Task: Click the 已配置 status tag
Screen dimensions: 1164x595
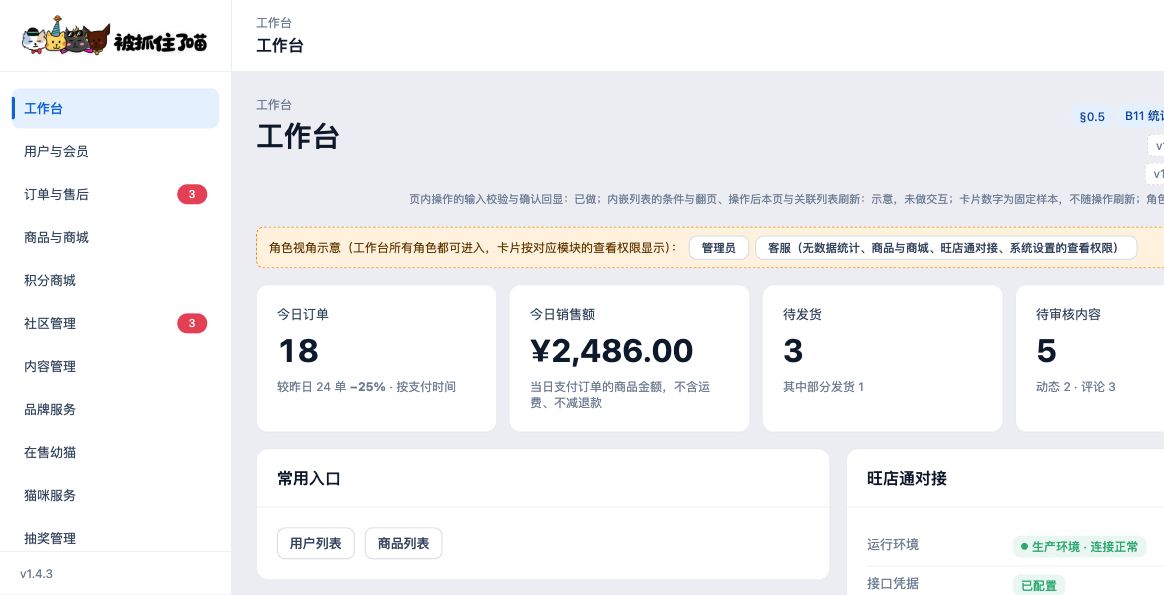Action: coord(1039,585)
